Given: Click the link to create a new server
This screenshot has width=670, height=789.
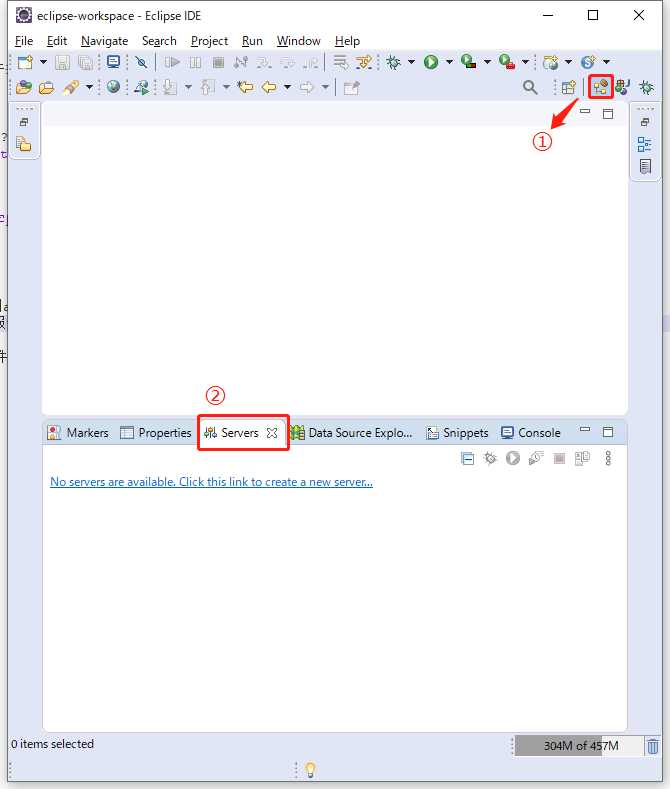Looking at the screenshot, I should coord(211,482).
